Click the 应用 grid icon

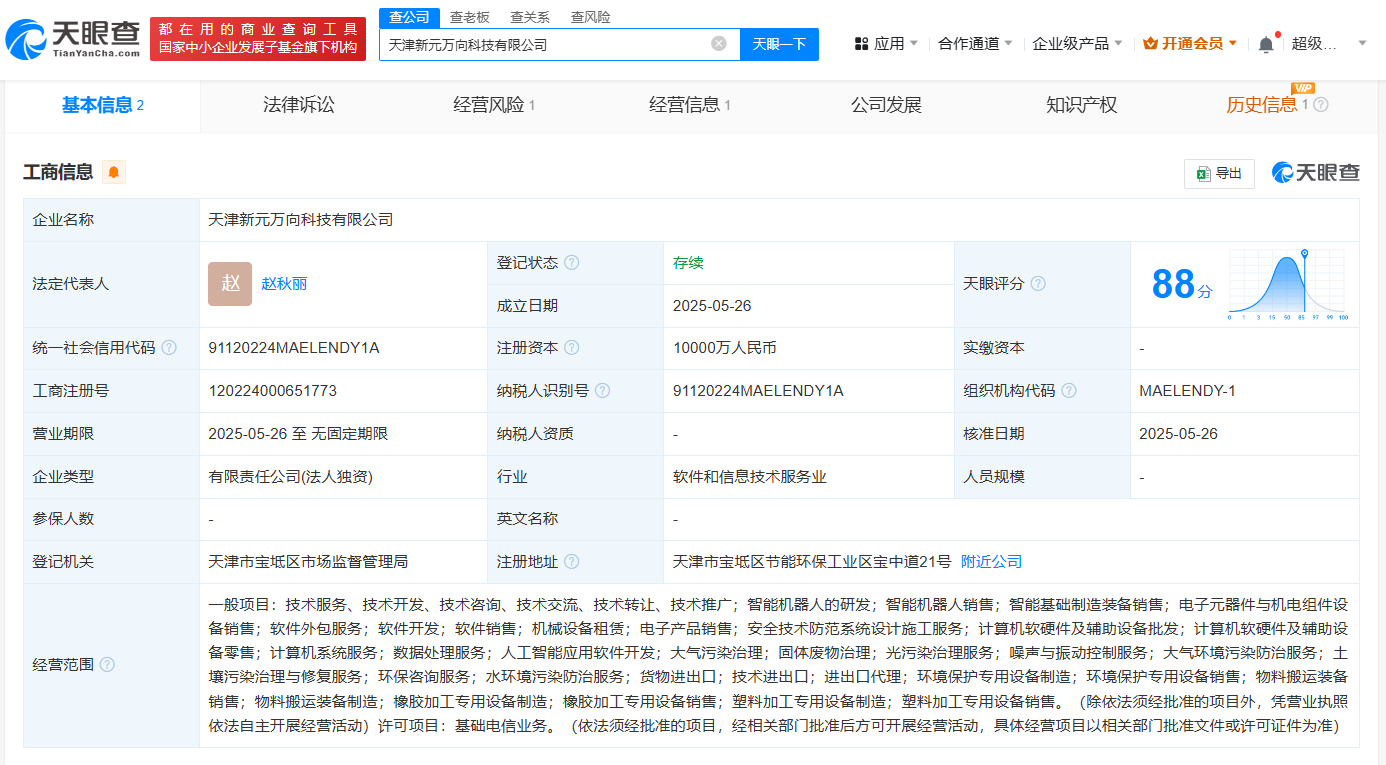point(861,44)
